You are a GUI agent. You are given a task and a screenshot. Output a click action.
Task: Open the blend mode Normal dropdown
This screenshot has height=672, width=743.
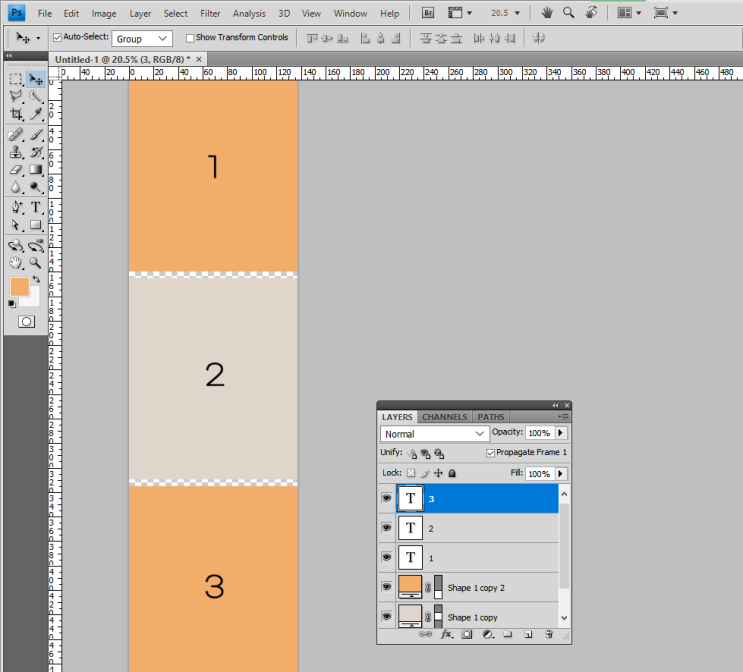434,434
